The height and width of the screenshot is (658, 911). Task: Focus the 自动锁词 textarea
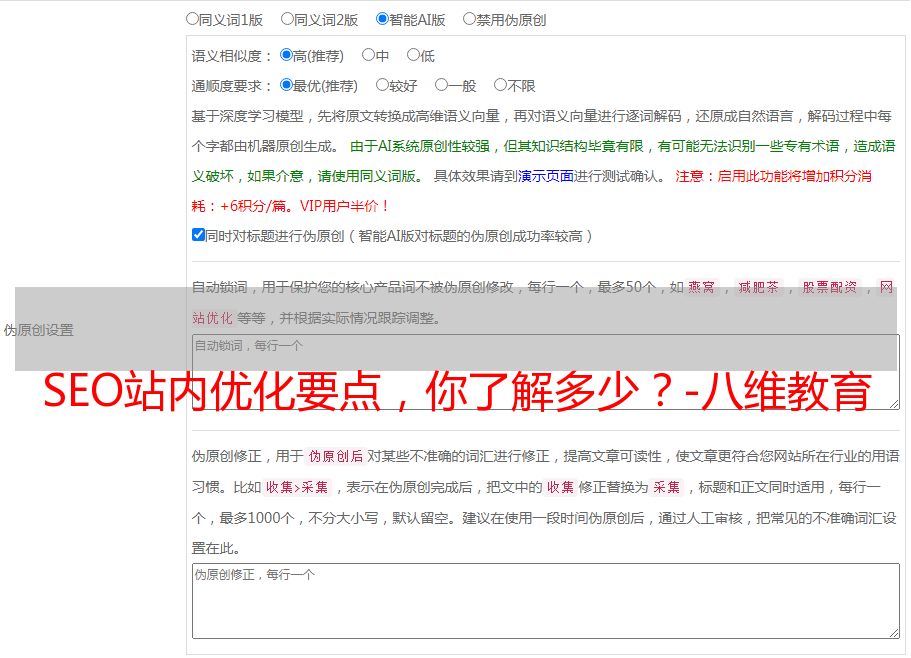(x=546, y=372)
